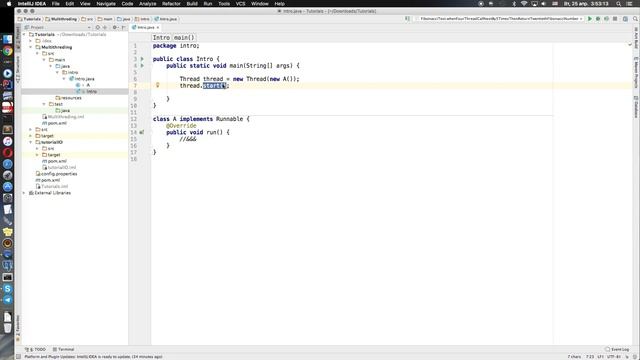Select the resources folder in project tree
Viewport: 640px width, 360px height.
coord(69,98)
